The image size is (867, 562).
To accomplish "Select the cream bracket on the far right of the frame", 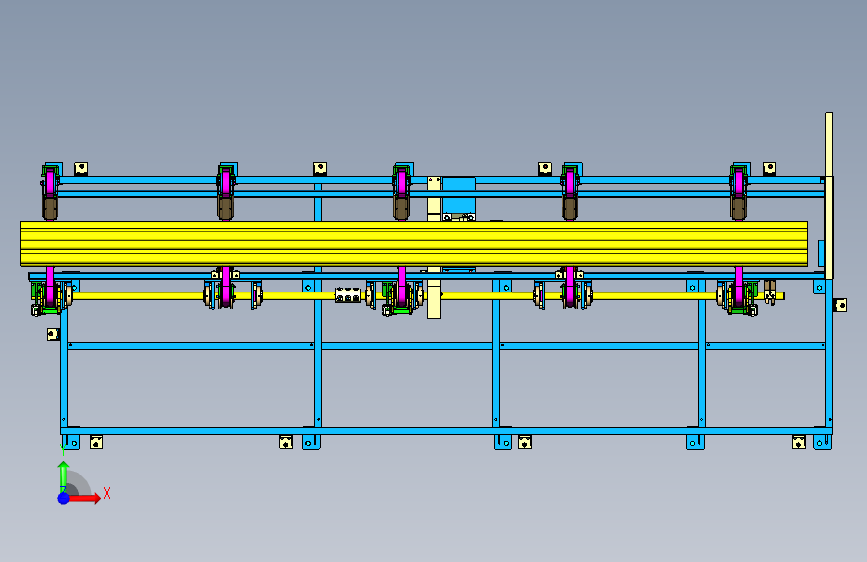I will tap(840, 305).
